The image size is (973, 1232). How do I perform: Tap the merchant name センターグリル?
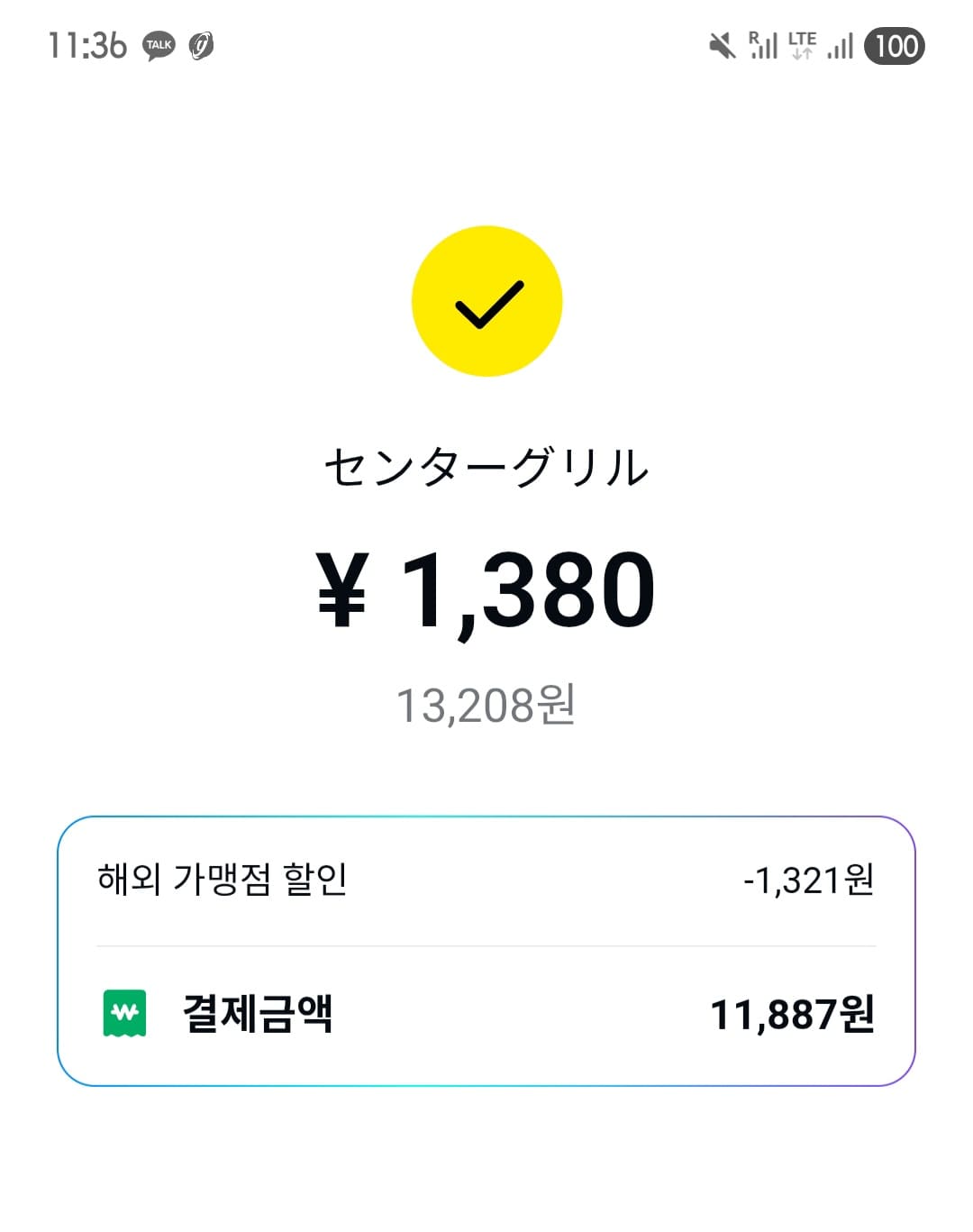click(x=486, y=467)
